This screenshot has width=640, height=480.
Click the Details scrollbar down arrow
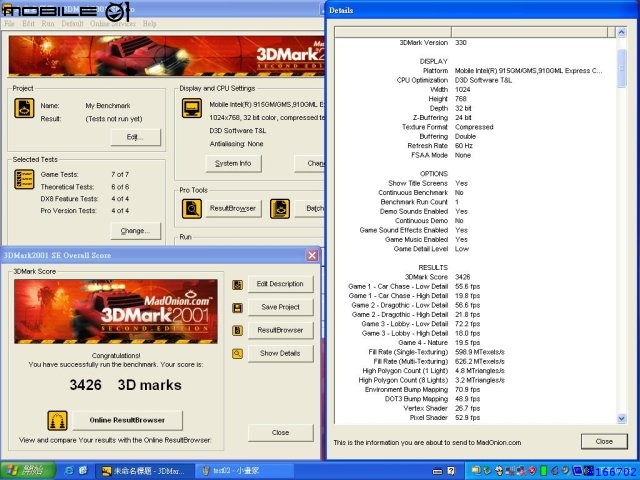622,418
